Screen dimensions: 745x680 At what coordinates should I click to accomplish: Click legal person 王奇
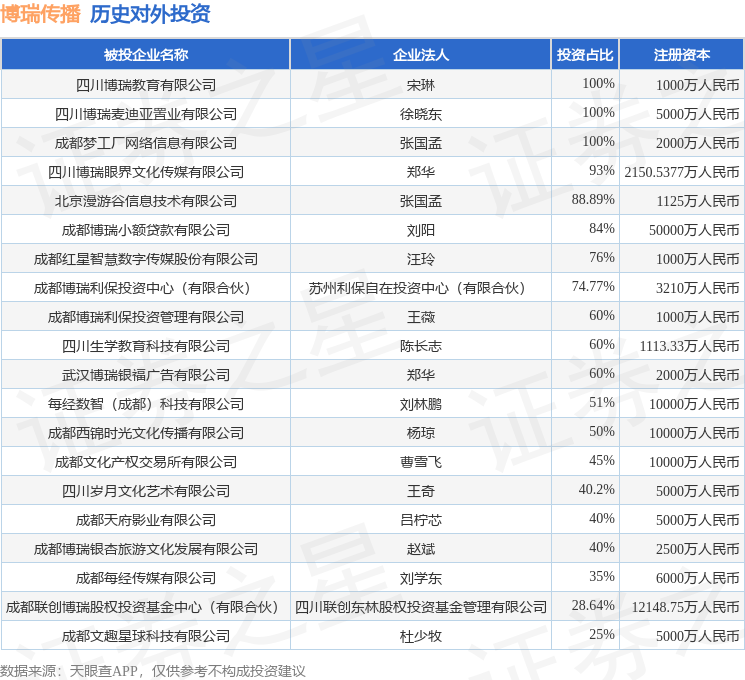tap(420, 491)
